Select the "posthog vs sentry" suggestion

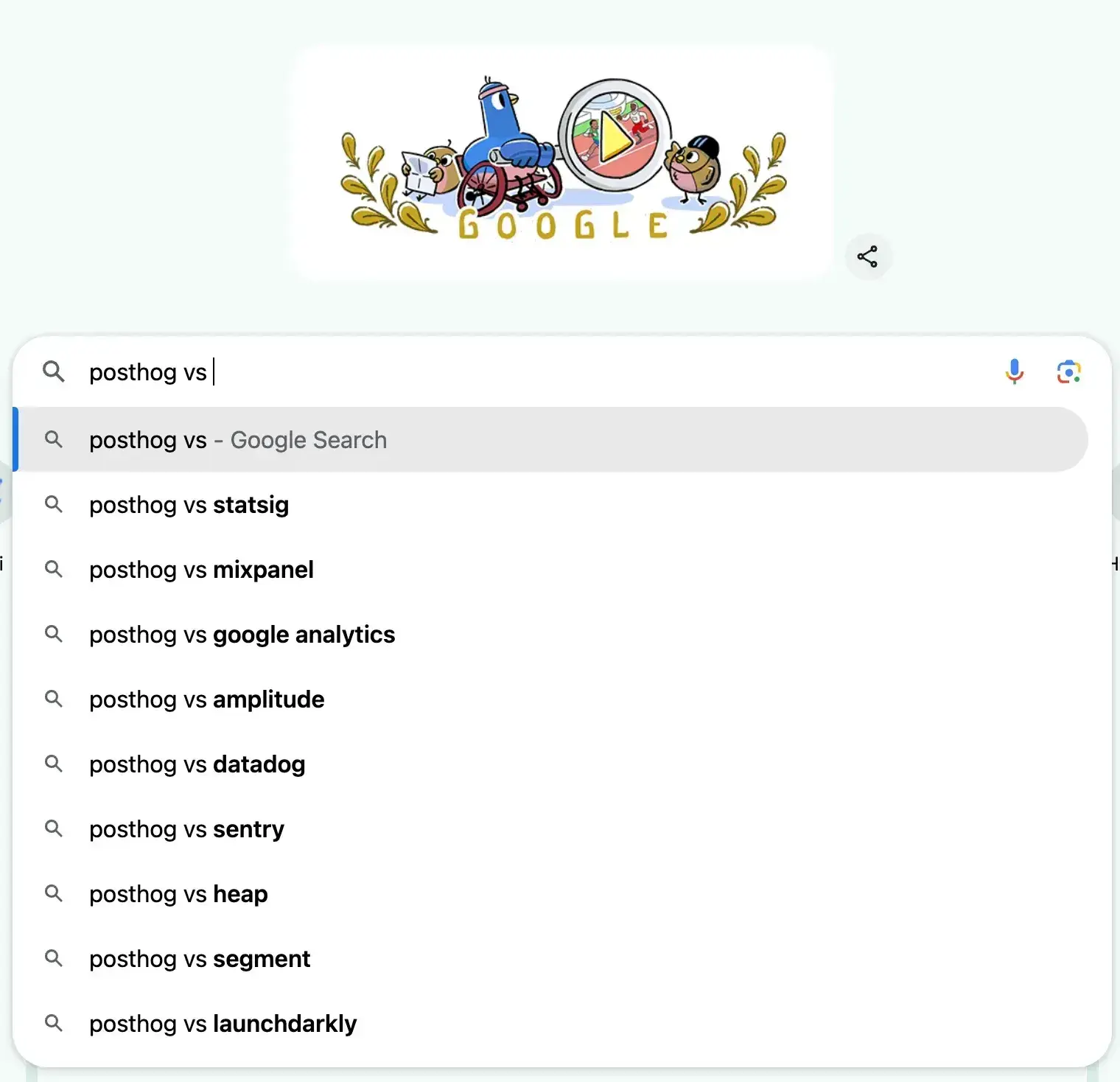[x=186, y=829]
